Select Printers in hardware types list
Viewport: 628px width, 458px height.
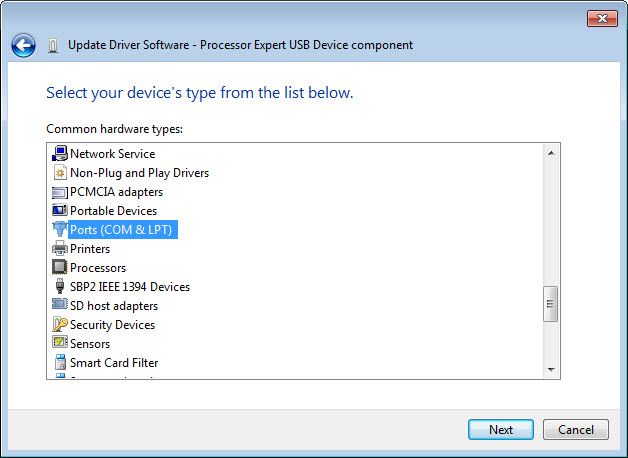coord(90,249)
